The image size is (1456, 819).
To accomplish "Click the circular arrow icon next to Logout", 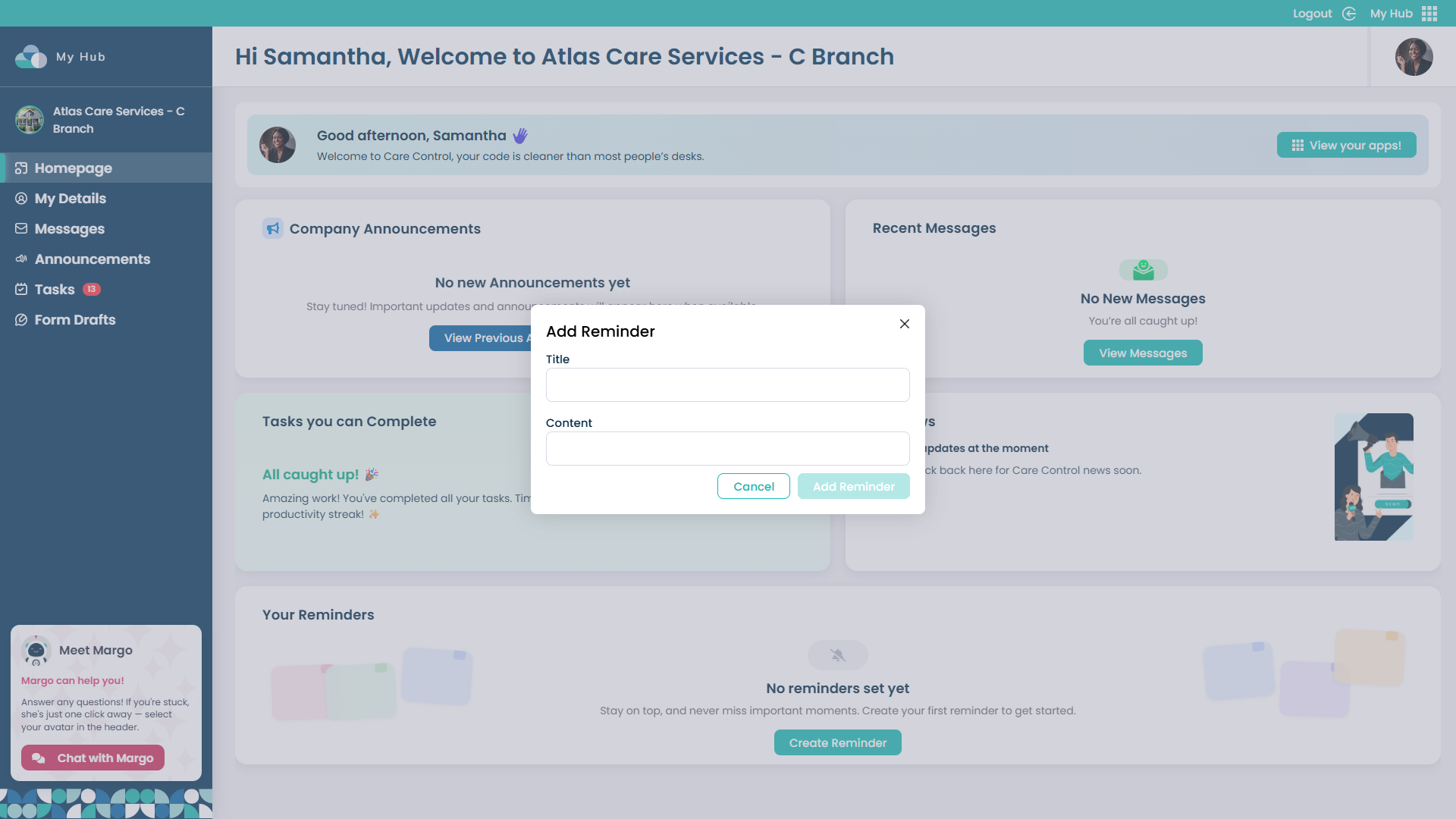I will pyautogui.click(x=1348, y=13).
